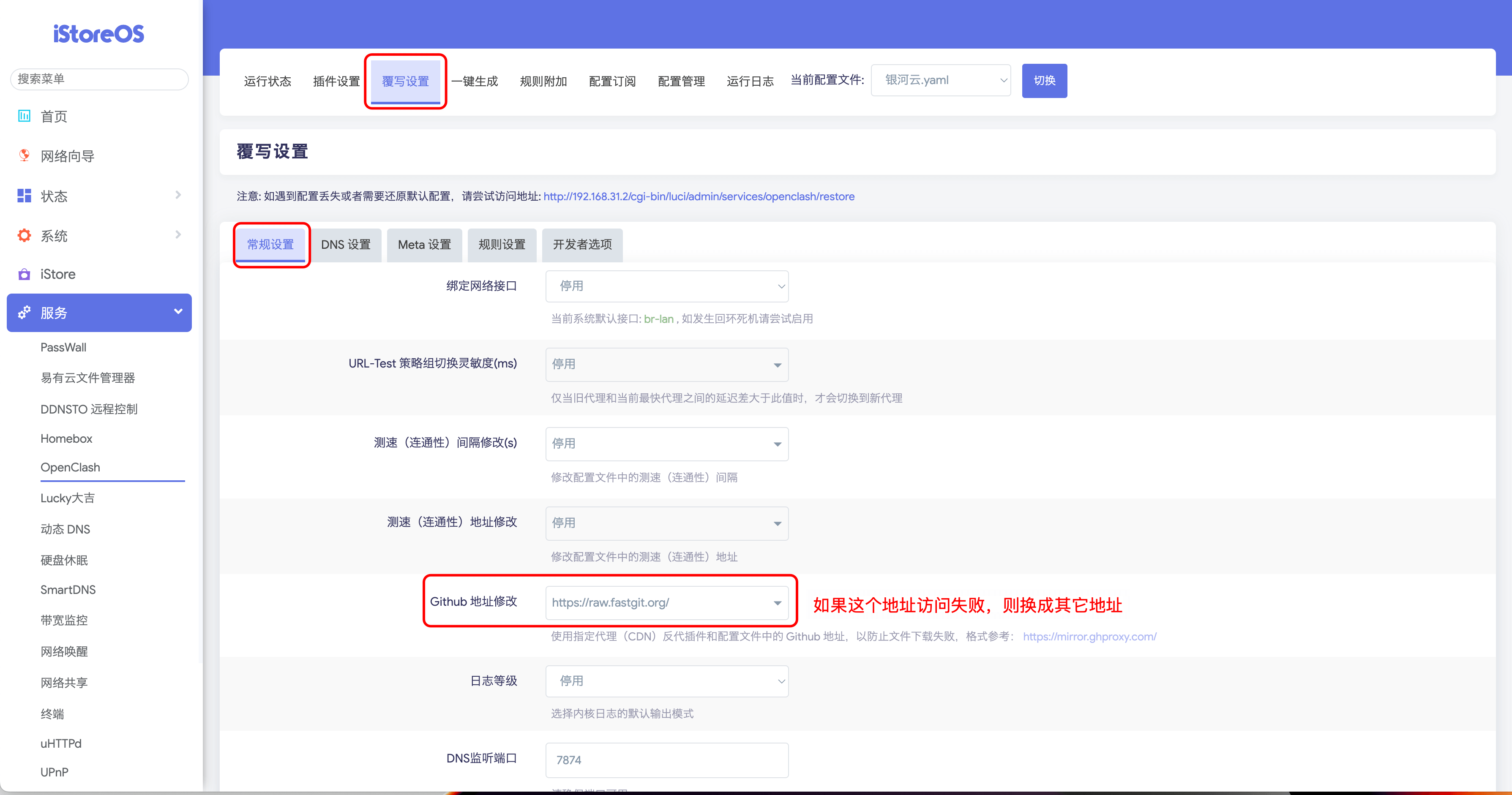Viewport: 1512px width, 795px height.
Task: Click the 网络向导 globe icon
Action: click(24, 155)
